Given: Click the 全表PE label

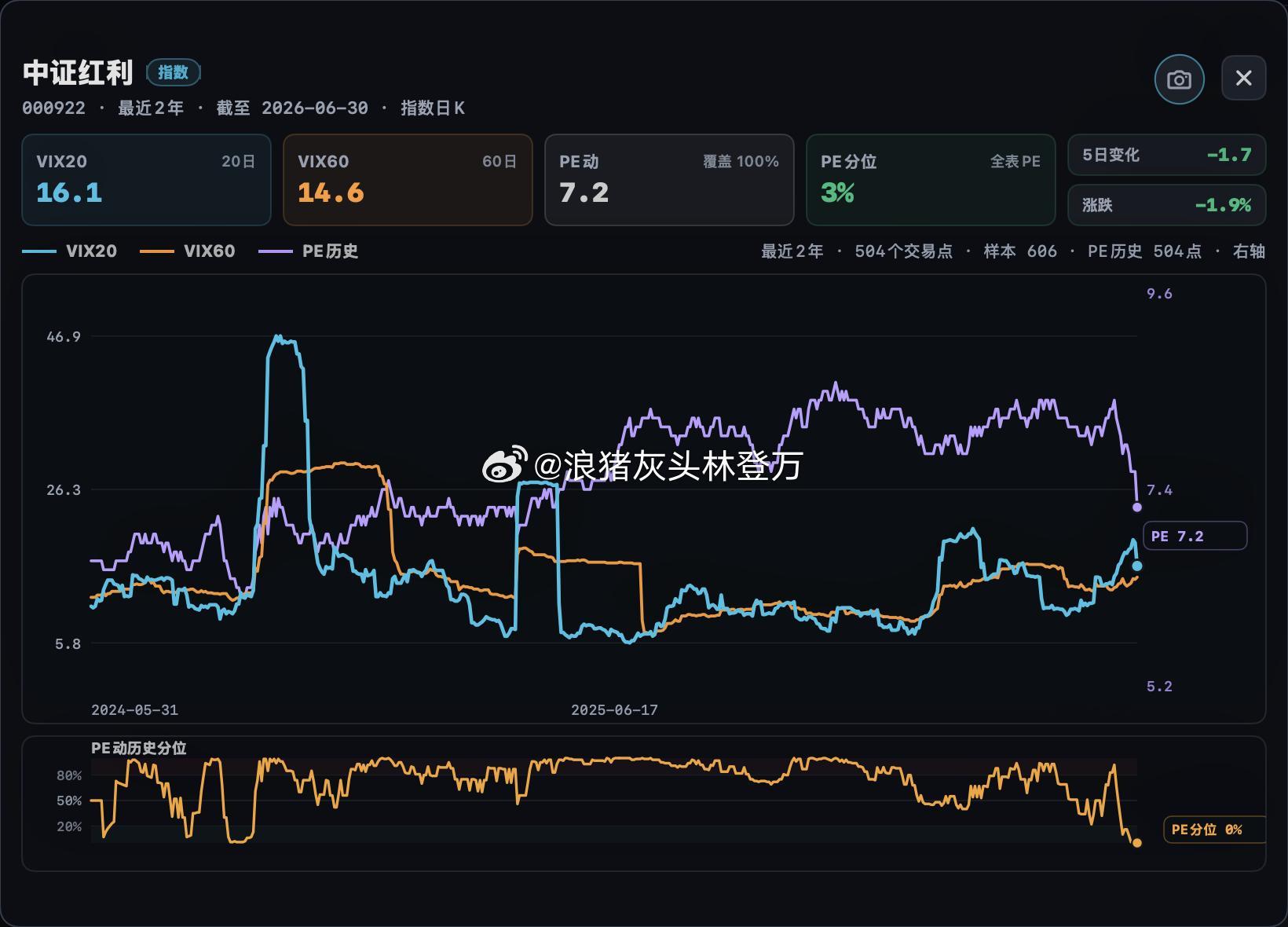Looking at the screenshot, I should click(x=1015, y=162).
